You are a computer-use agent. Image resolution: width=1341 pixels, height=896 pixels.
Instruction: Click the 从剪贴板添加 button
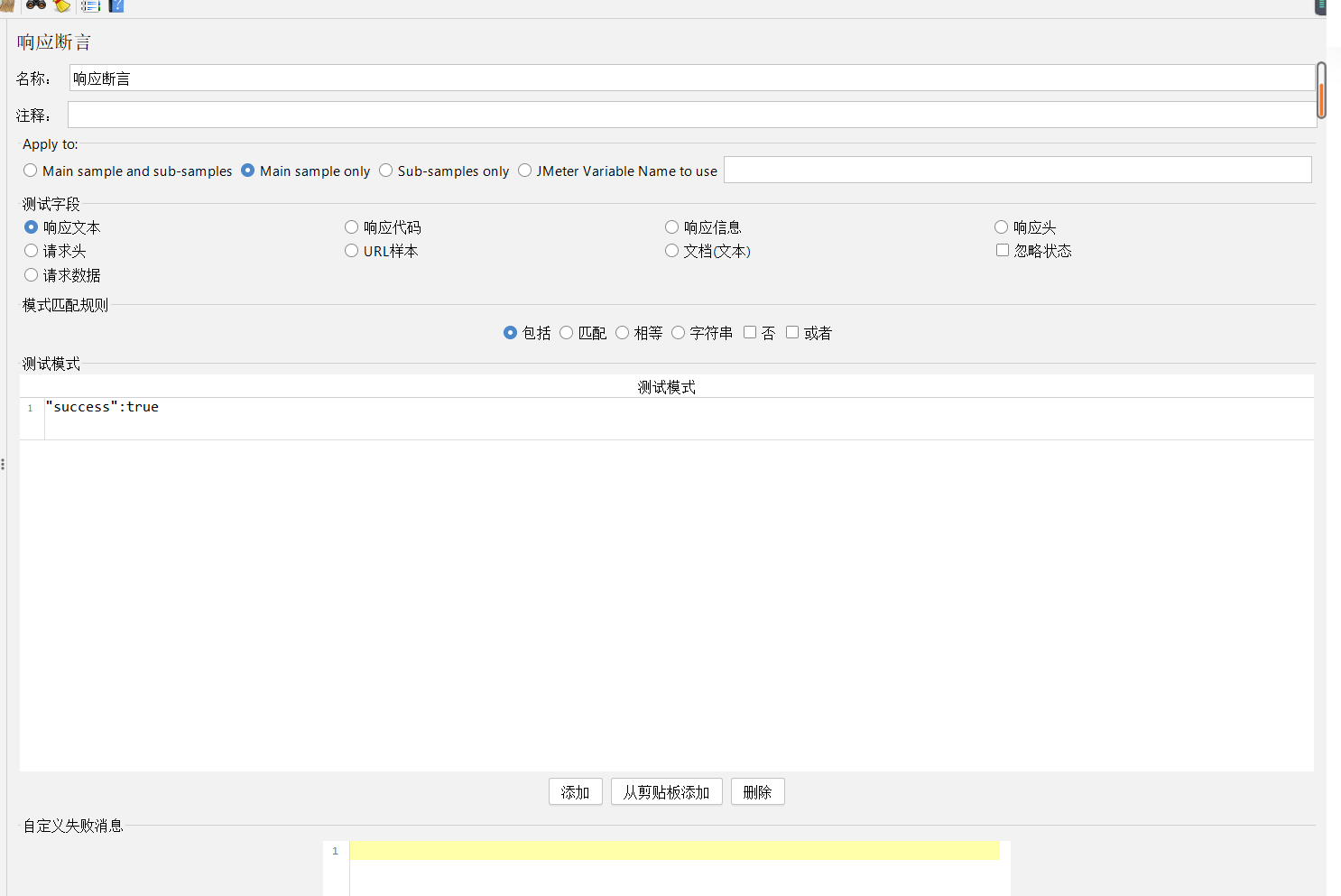667,792
